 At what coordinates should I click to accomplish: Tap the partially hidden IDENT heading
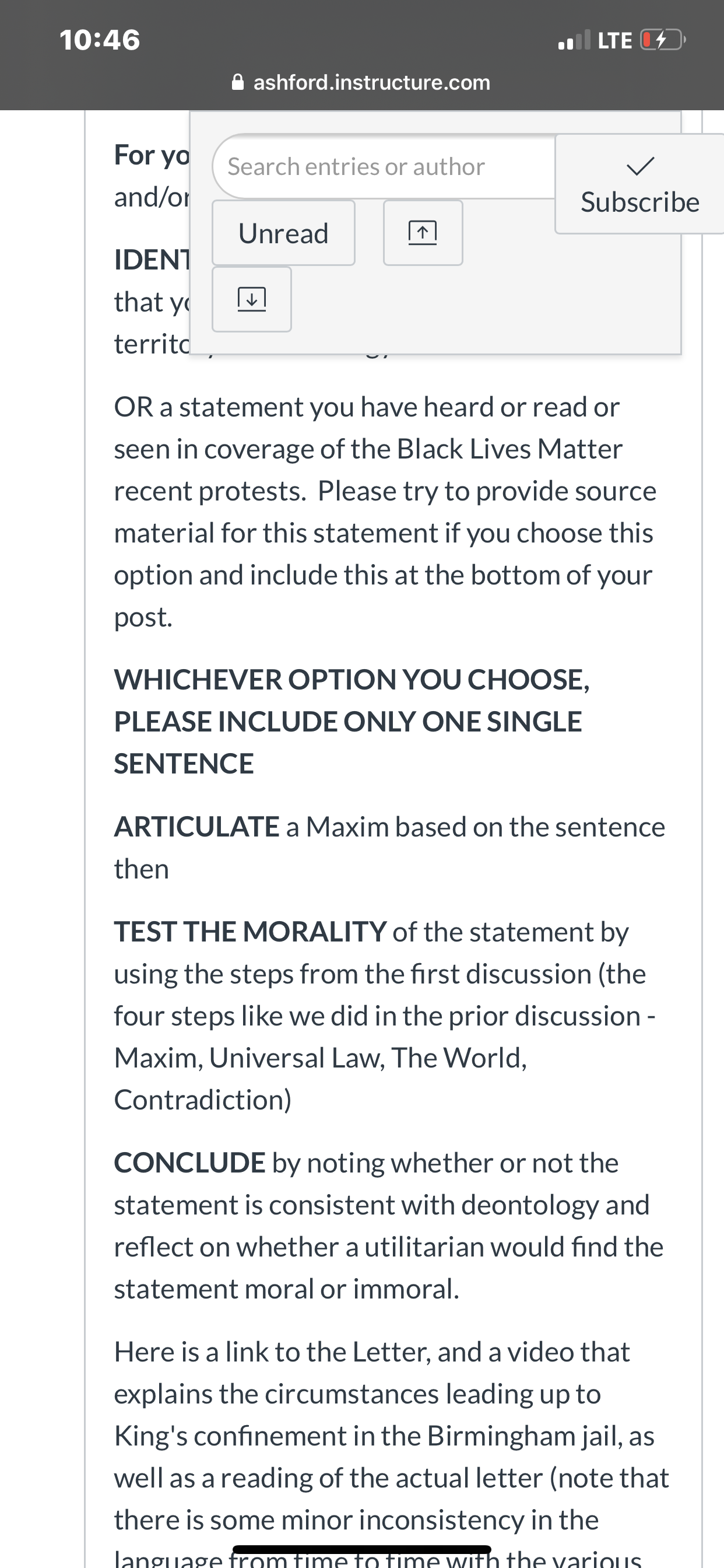(x=152, y=260)
